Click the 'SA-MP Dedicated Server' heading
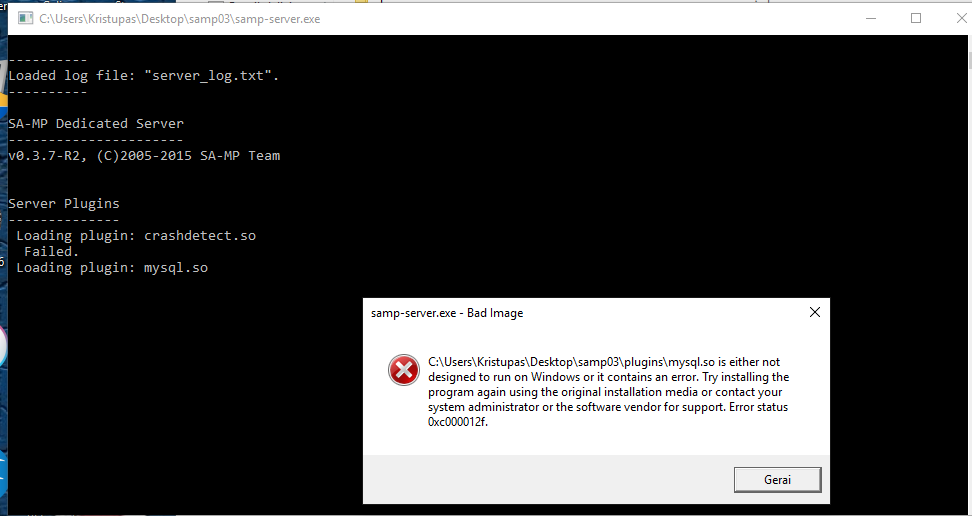Image resolution: width=972 pixels, height=516 pixels. point(96,123)
